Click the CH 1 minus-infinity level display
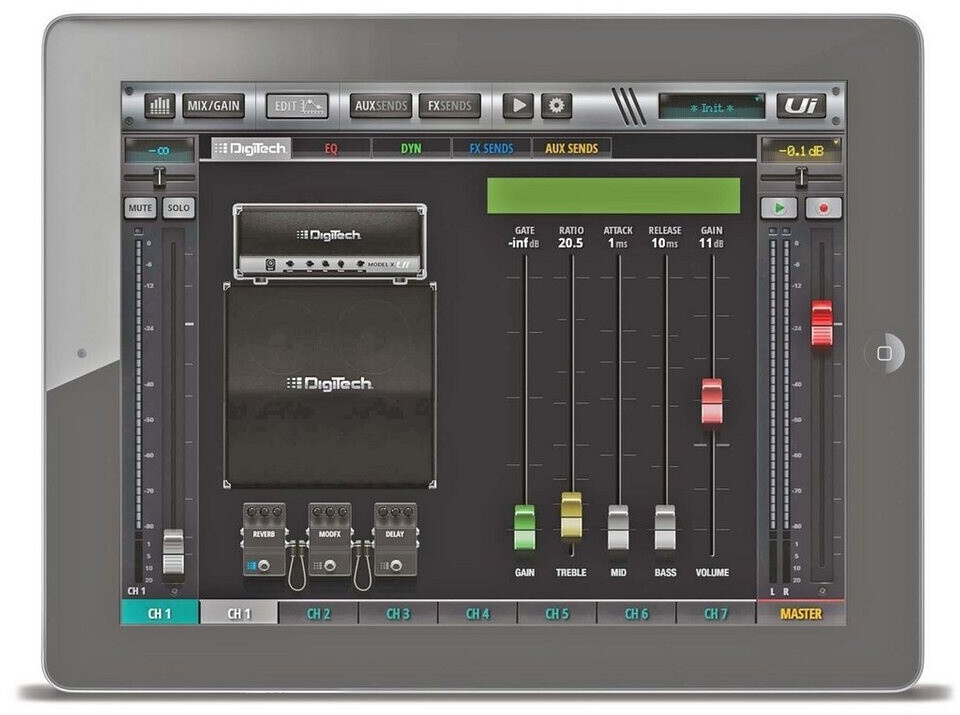Image resolution: width=960 pixels, height=715 pixels. [x=159, y=151]
